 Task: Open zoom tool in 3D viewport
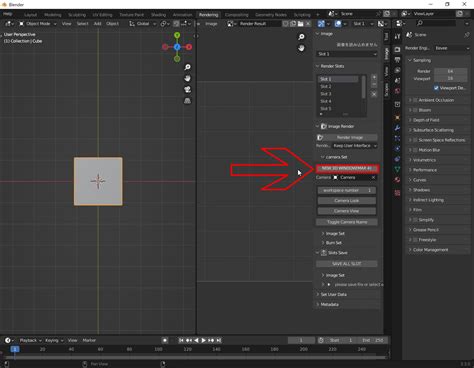188,67
